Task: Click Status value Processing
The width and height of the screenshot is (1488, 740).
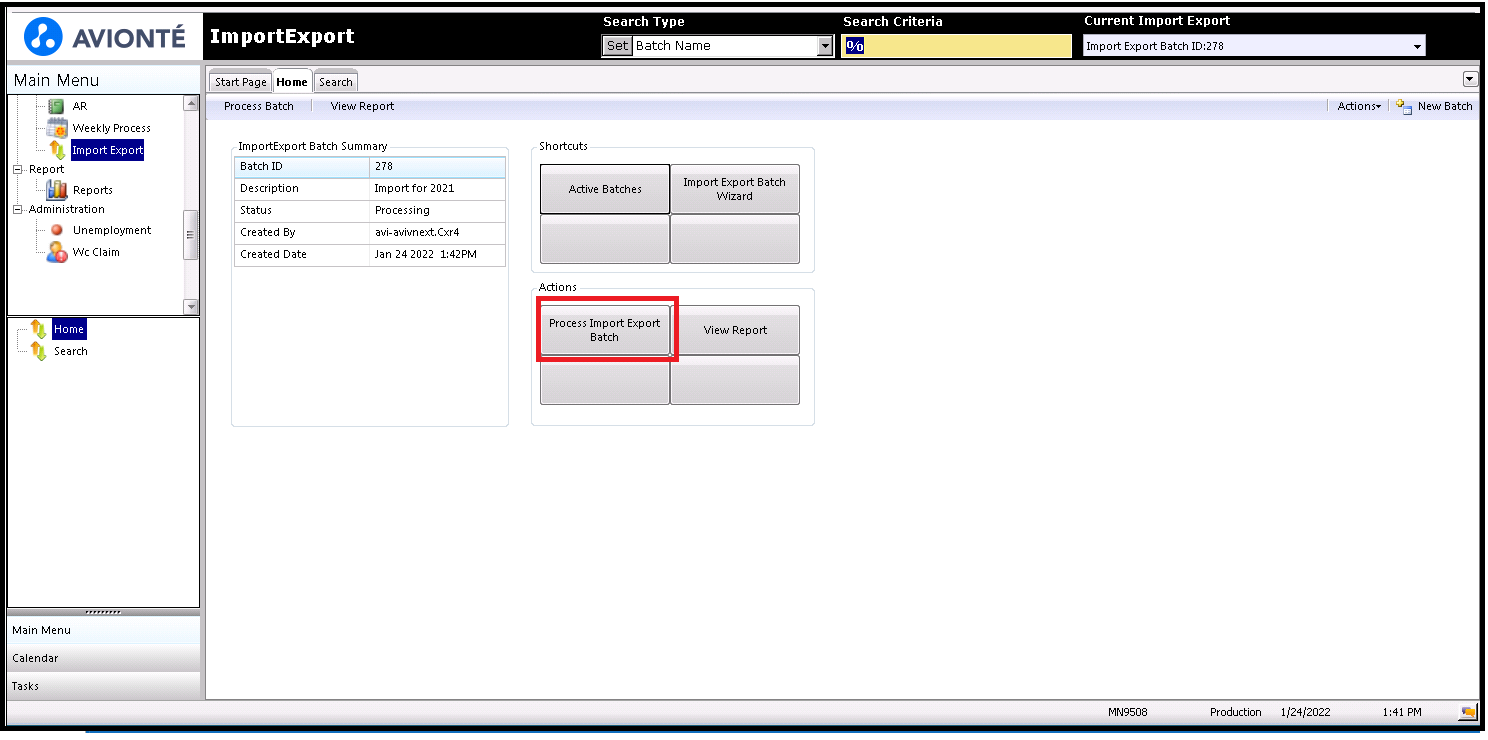Action: 402,210
